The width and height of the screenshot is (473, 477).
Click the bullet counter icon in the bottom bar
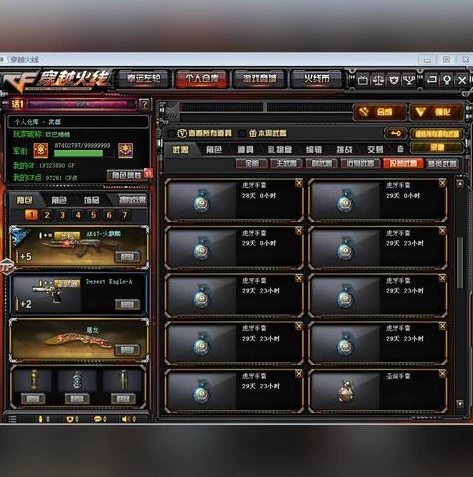point(43,419)
